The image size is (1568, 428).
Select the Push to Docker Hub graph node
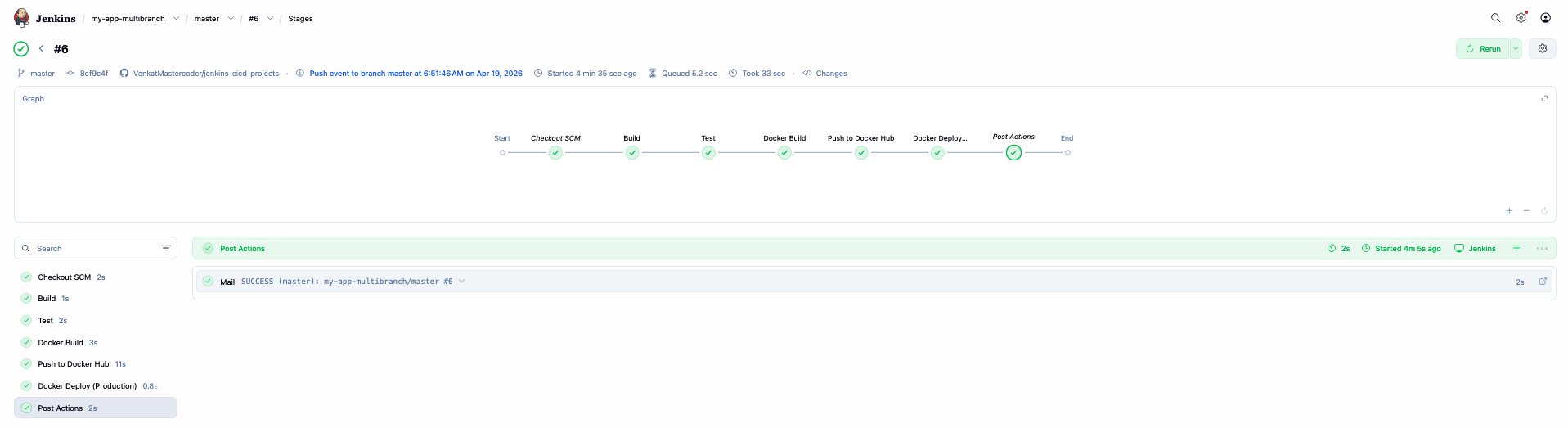click(x=861, y=153)
